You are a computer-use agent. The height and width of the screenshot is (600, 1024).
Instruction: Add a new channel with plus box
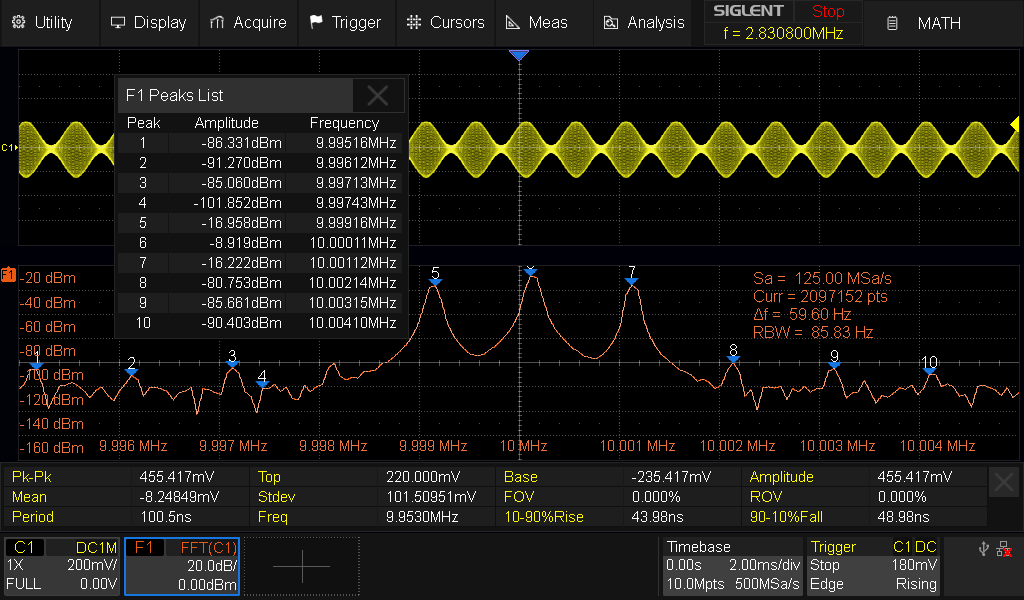click(301, 566)
